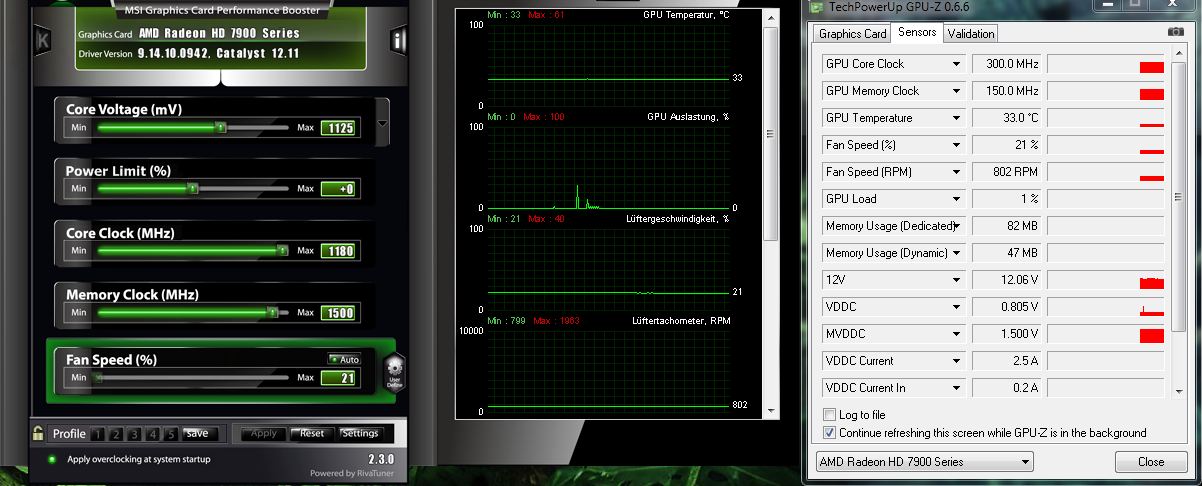Click the GPU-Z Close button
Viewport: 1202px width, 486px height.
1151,462
